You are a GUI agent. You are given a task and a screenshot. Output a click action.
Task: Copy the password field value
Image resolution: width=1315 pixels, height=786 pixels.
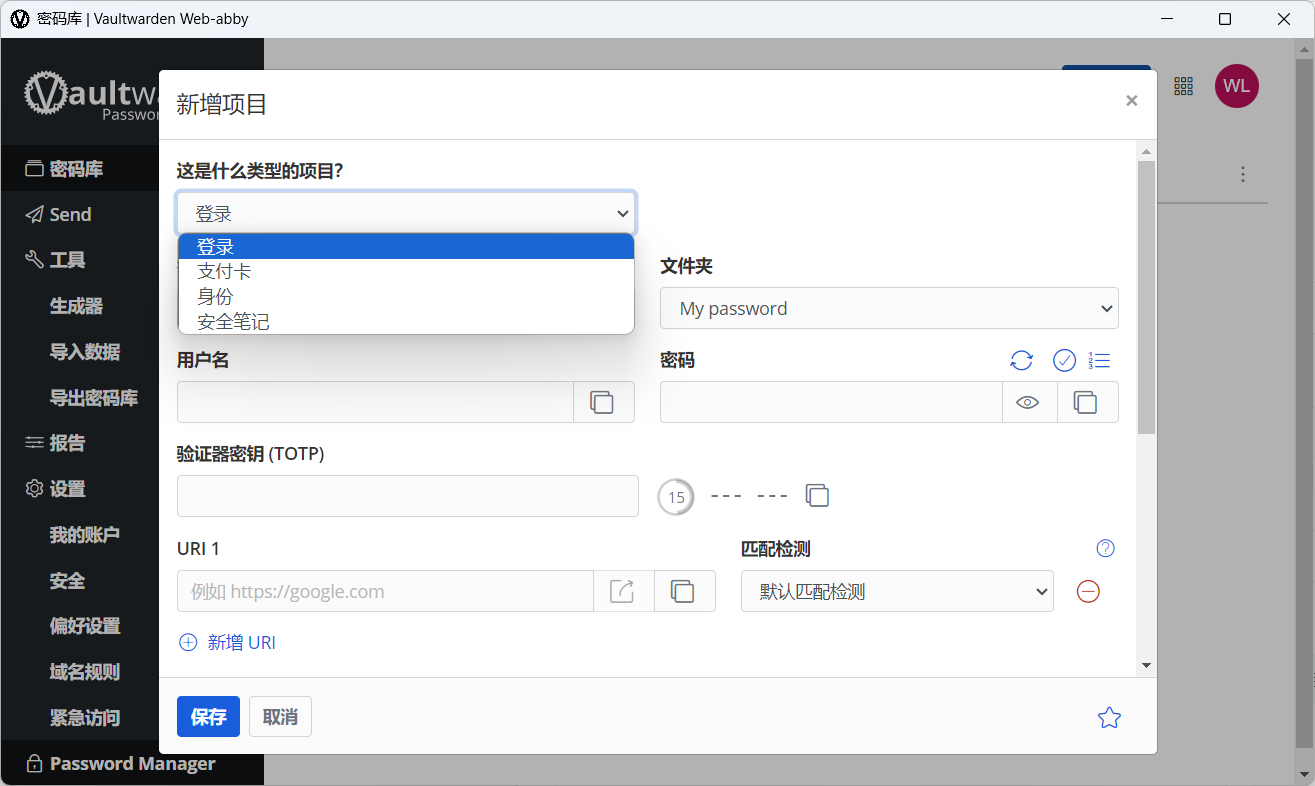[1086, 402]
